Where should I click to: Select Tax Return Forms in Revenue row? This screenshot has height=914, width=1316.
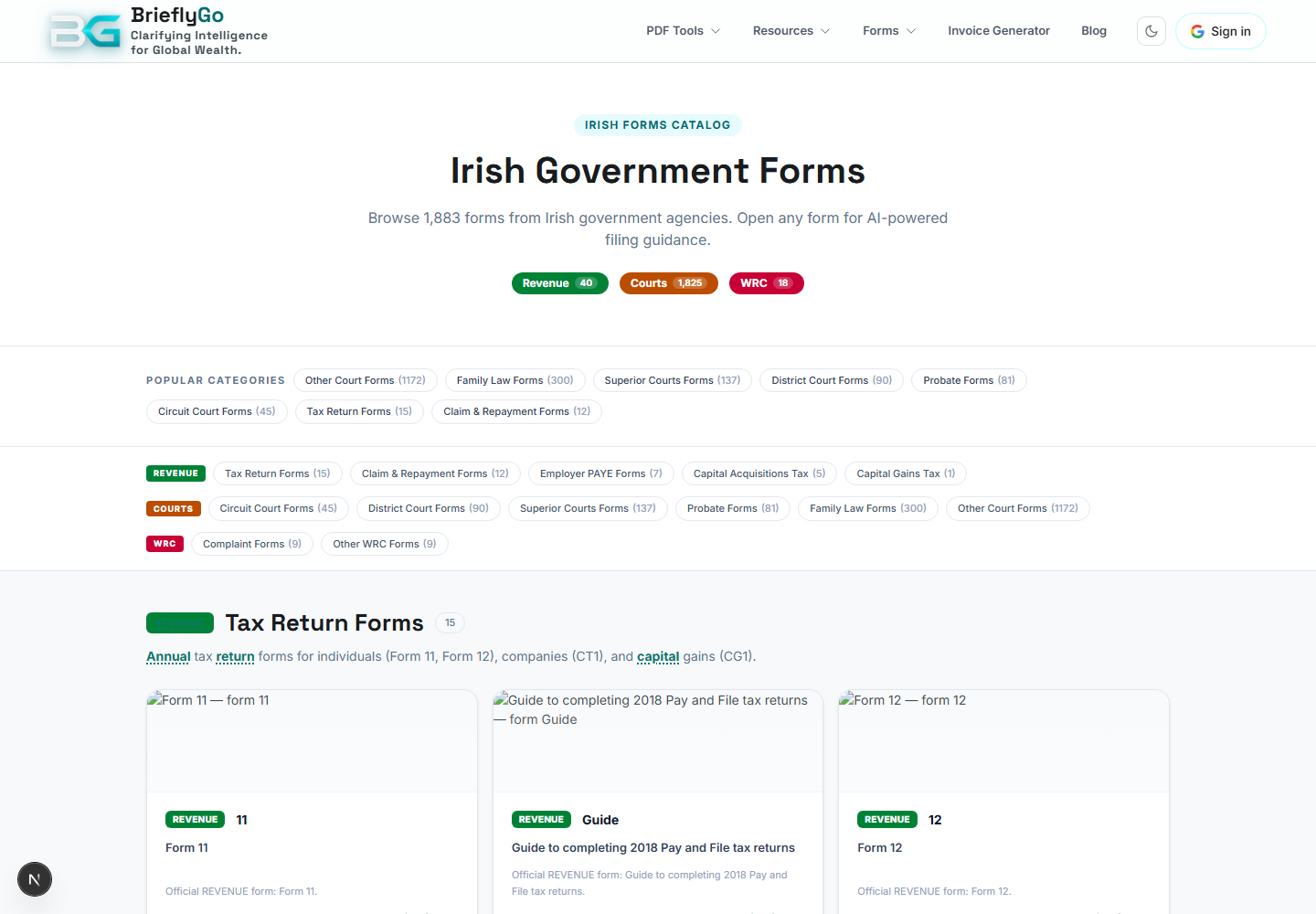[x=278, y=473]
